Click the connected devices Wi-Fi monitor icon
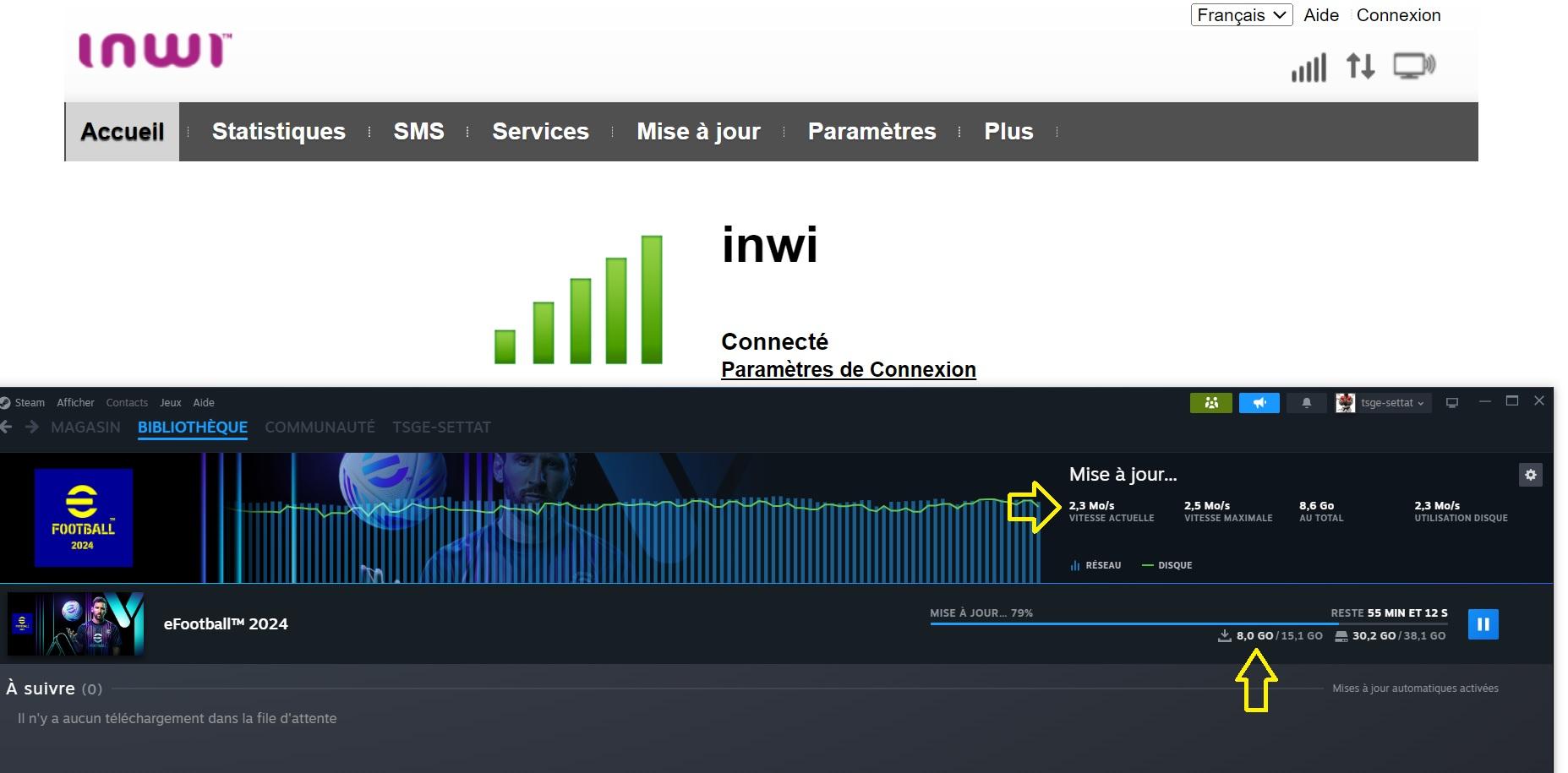 click(x=1414, y=66)
